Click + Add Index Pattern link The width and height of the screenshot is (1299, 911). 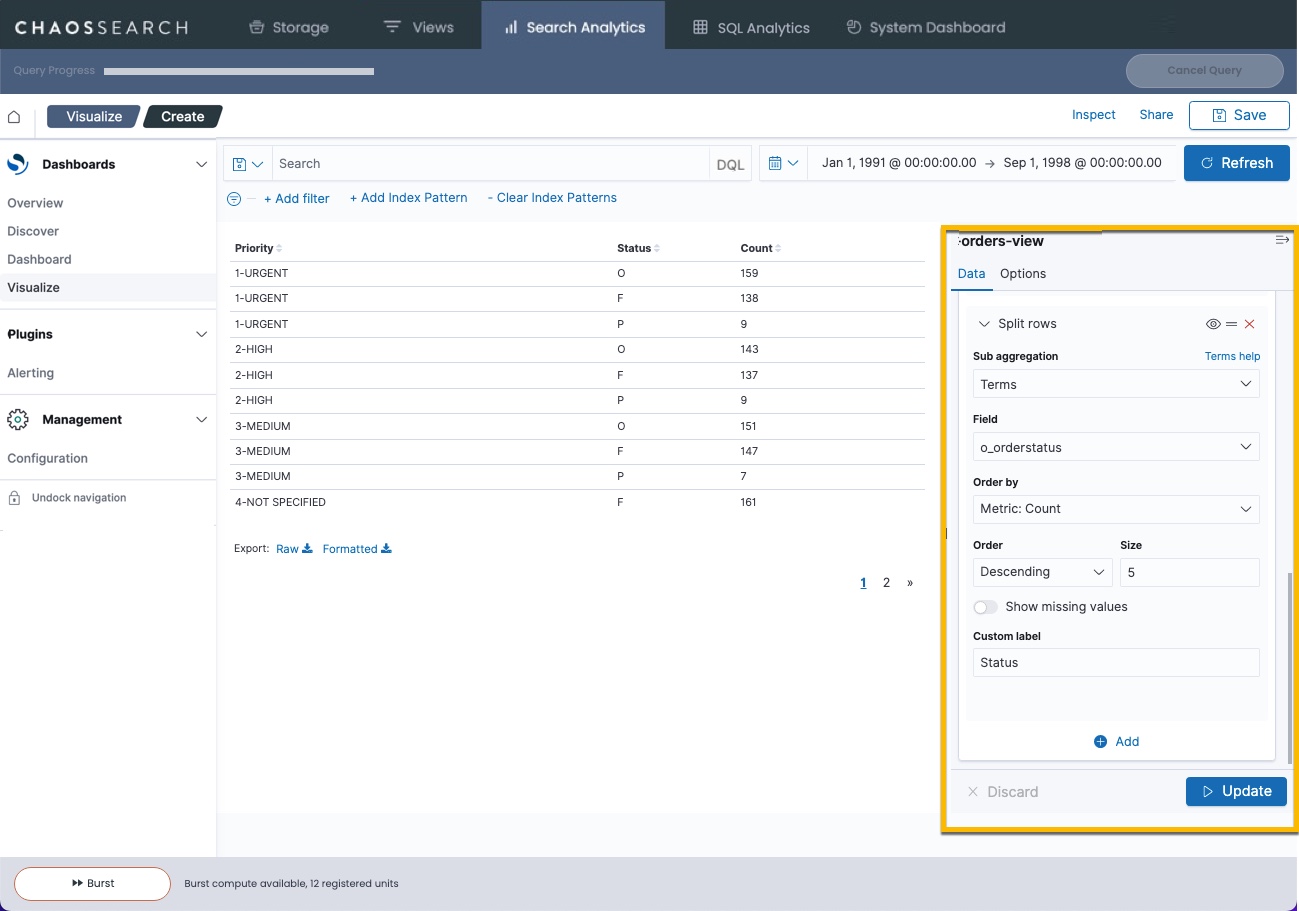[x=408, y=198]
